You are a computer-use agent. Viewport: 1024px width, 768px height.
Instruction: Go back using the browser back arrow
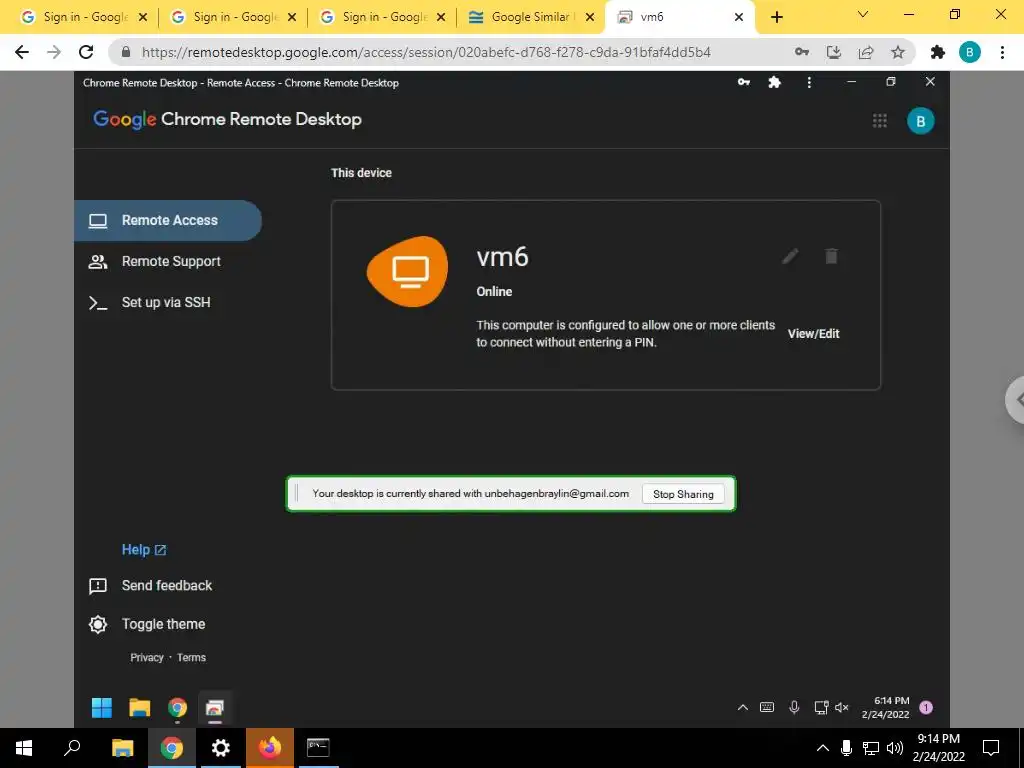click(22, 52)
